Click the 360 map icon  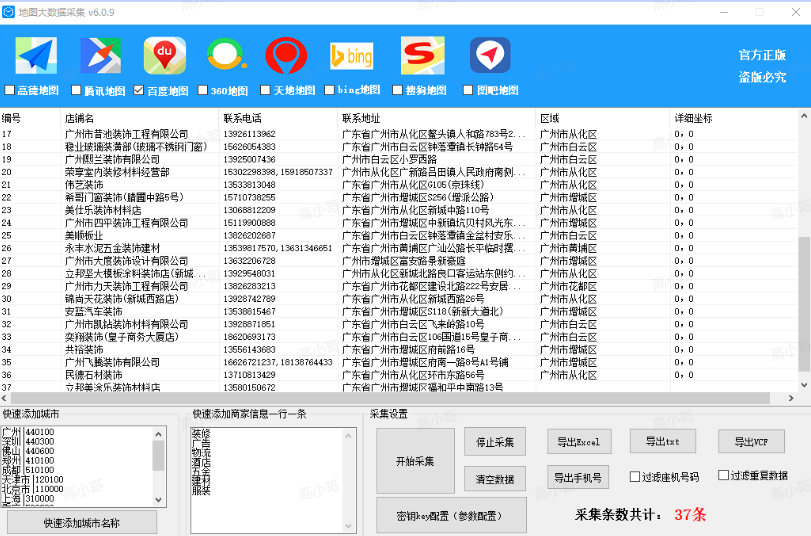[226, 55]
